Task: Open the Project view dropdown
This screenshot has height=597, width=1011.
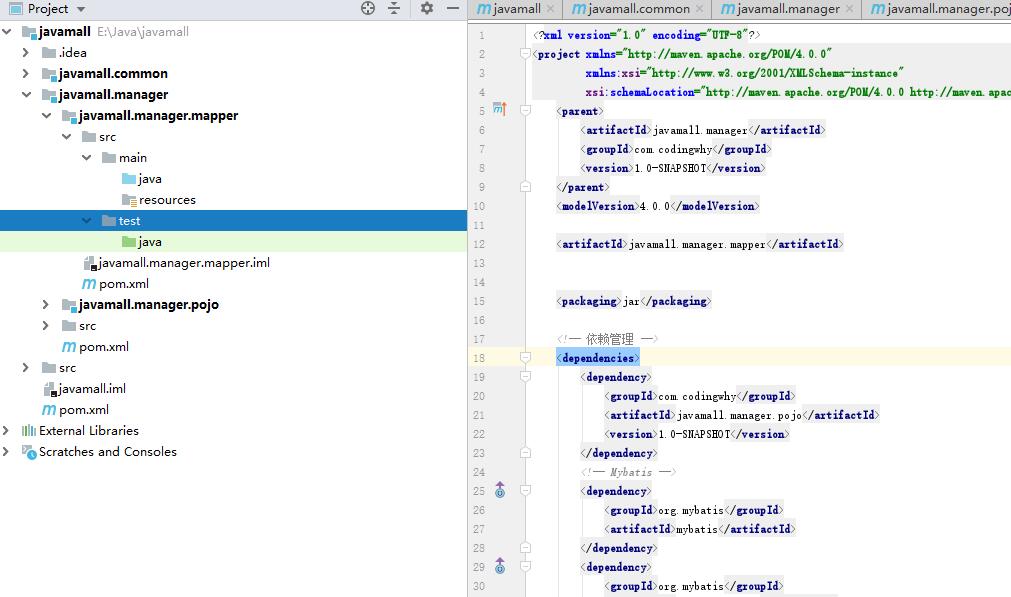Action: [81, 9]
